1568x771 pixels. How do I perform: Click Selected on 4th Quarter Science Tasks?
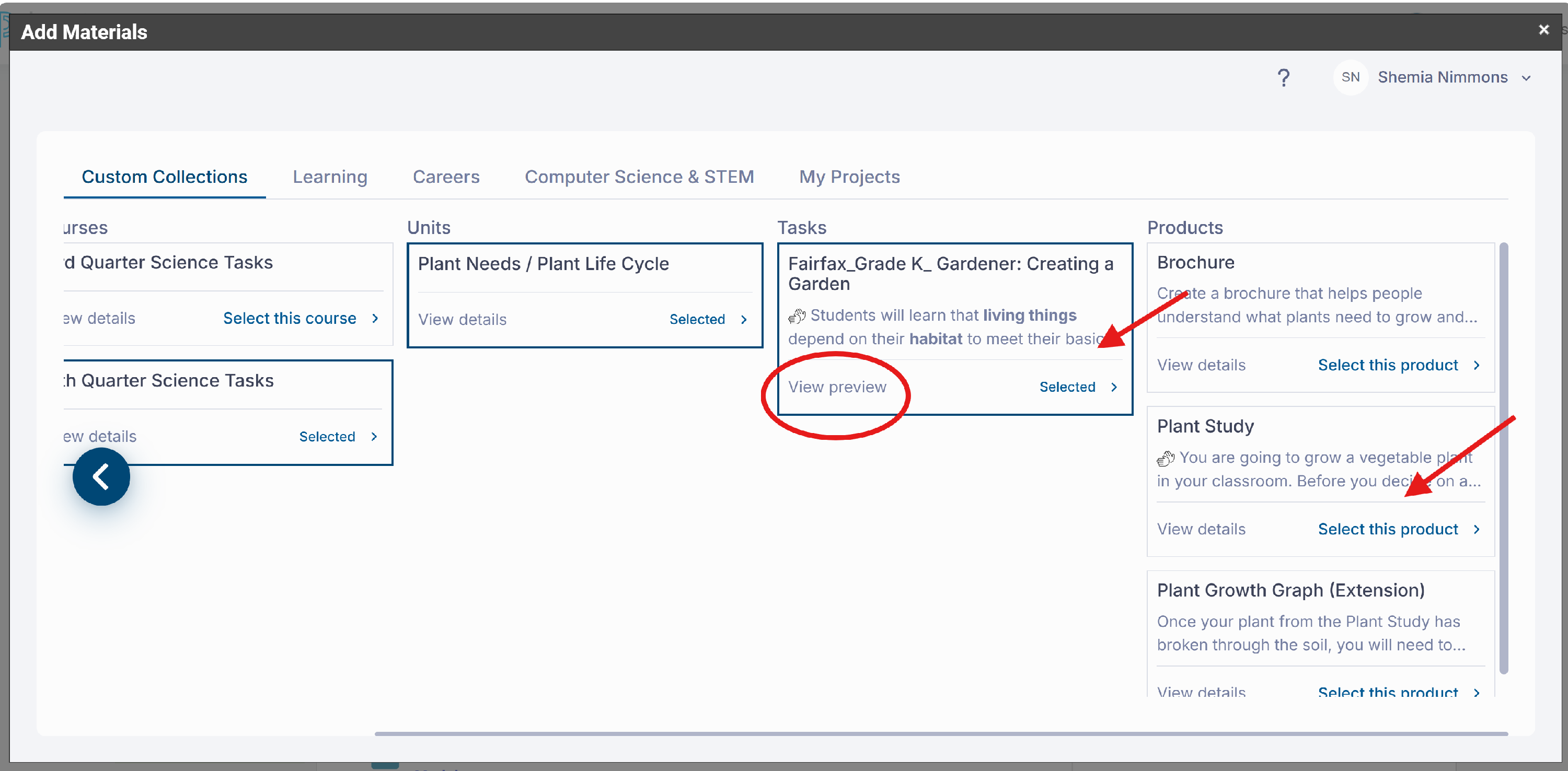[327, 436]
